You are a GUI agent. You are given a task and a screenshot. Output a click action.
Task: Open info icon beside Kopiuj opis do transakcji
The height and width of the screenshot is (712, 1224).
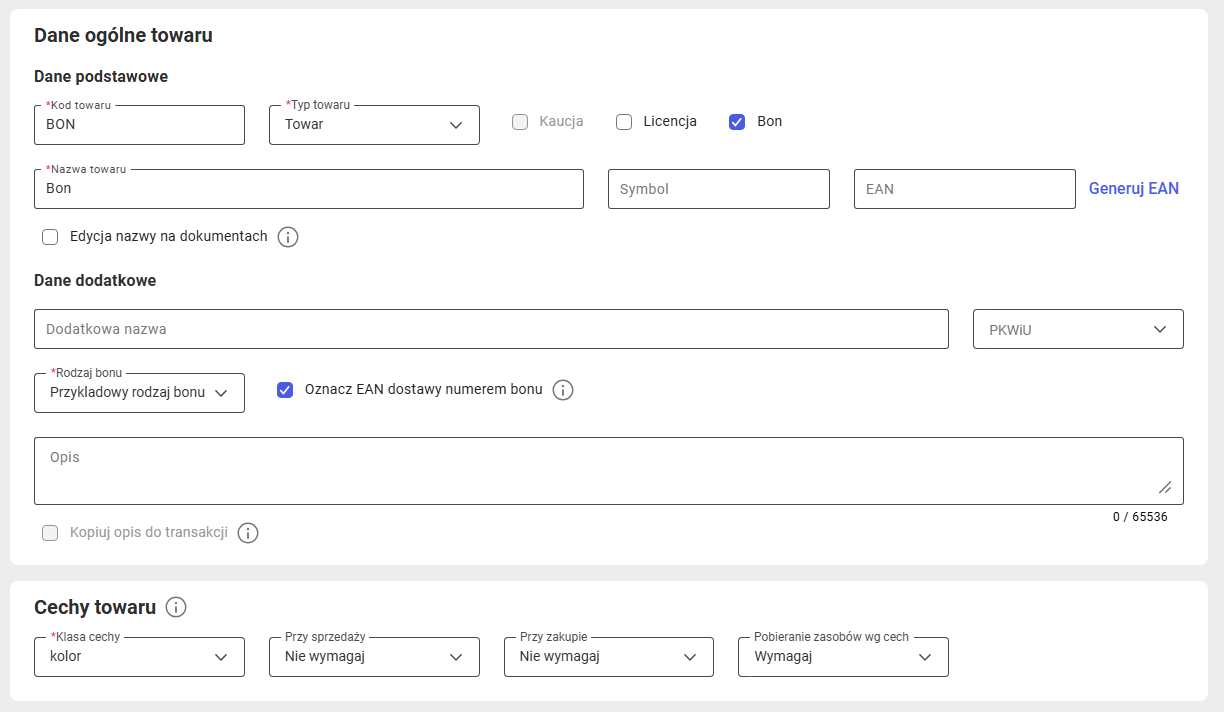(x=248, y=533)
